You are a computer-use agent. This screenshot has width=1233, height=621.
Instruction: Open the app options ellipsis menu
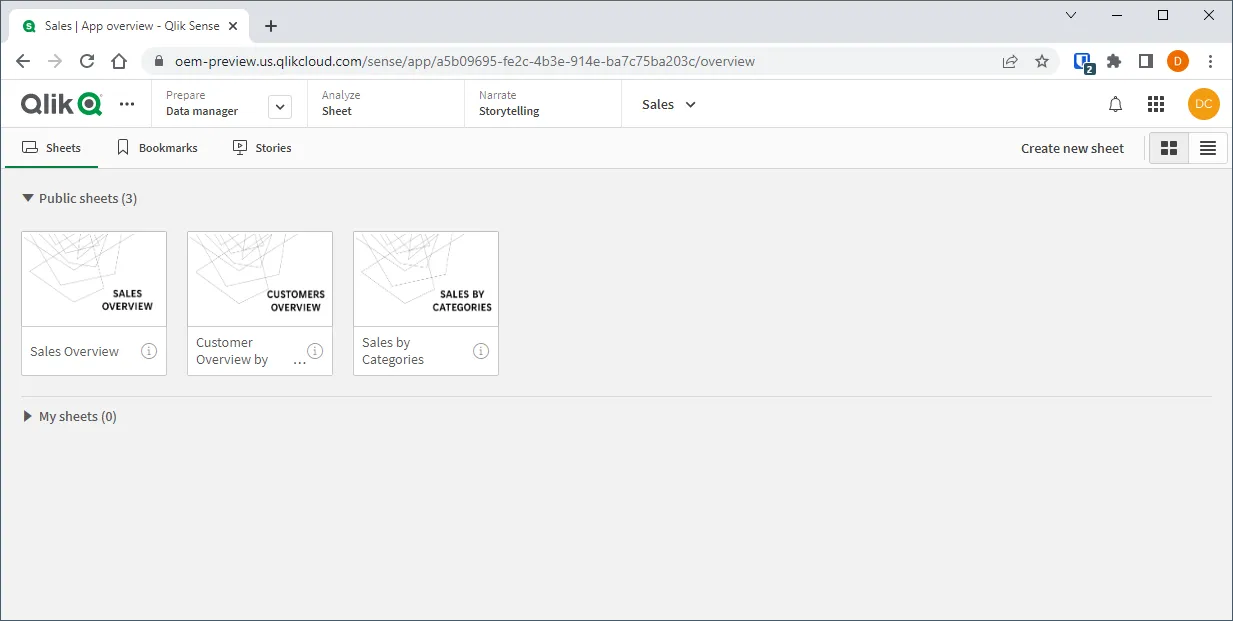127,103
